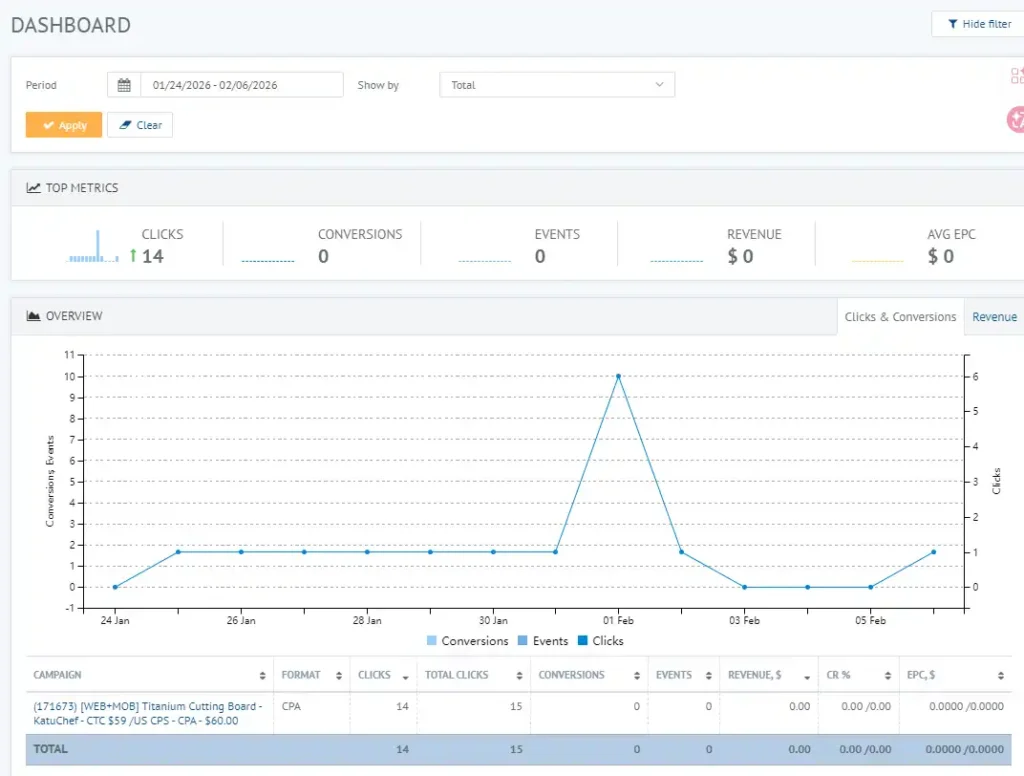Sort by the Campaign column
The width and height of the screenshot is (1024, 776).
click(x=150, y=675)
